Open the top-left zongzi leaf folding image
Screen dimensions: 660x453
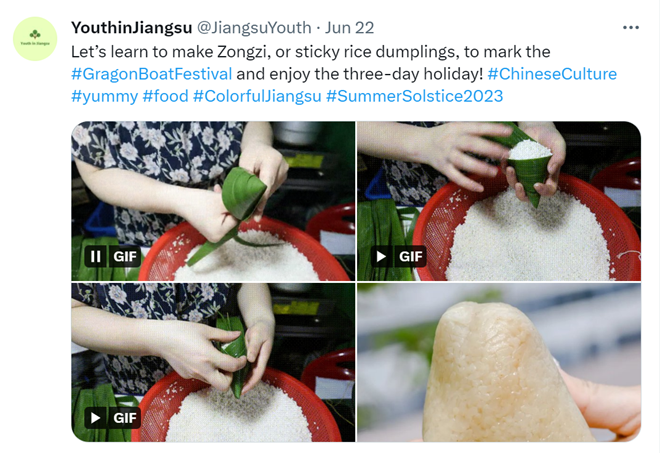(213, 201)
